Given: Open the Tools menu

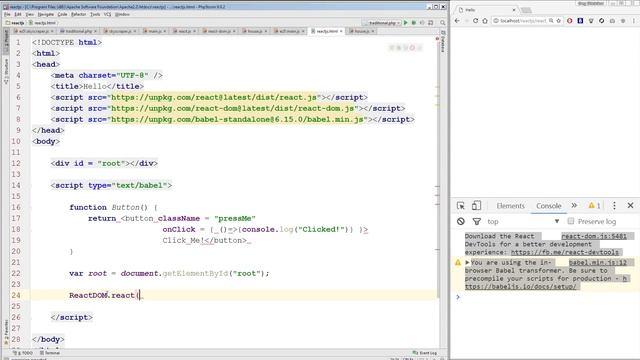Looking at the screenshot, I should coord(95,14).
